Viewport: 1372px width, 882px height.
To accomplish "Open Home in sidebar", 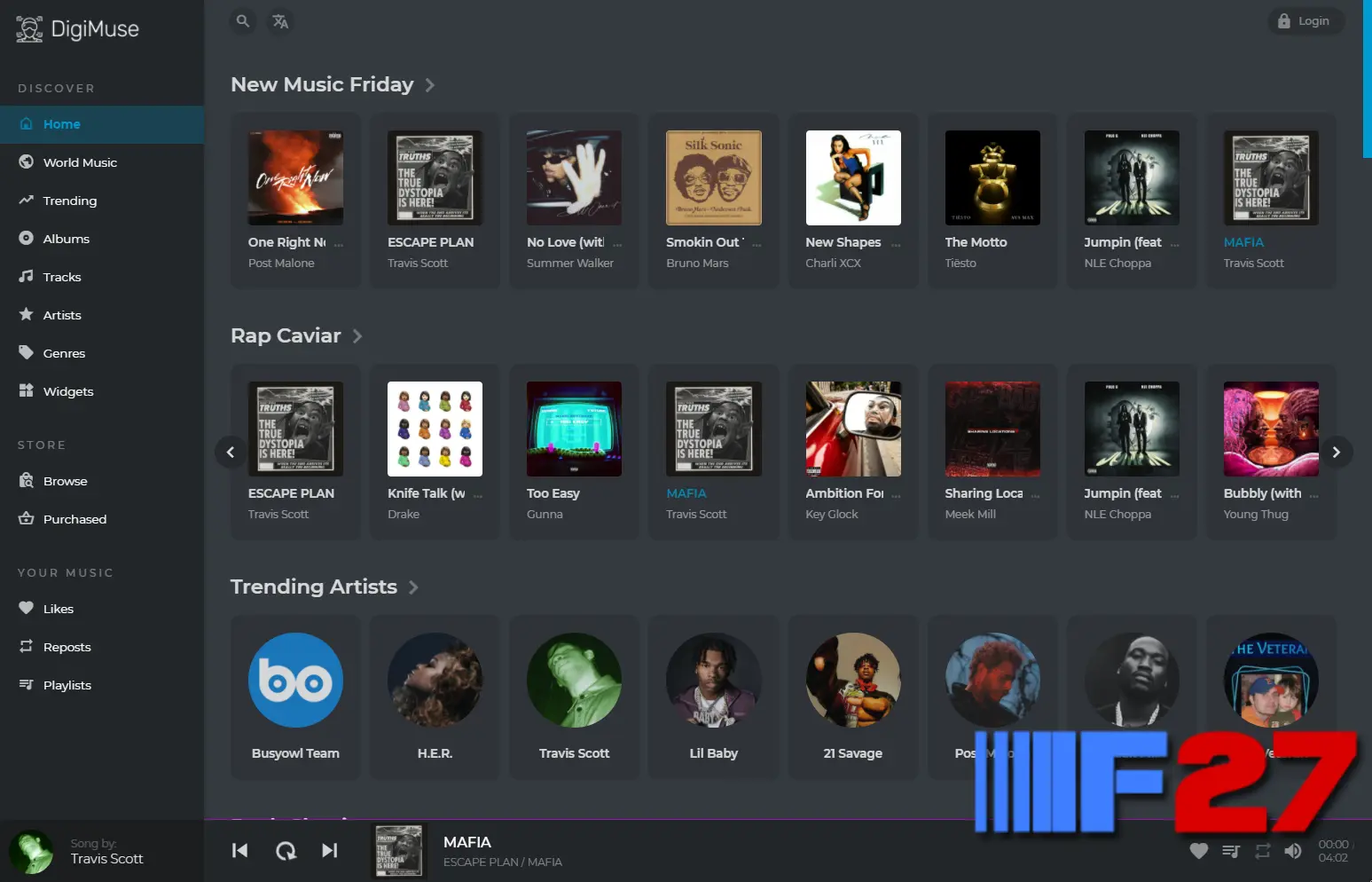I will 102,124.
